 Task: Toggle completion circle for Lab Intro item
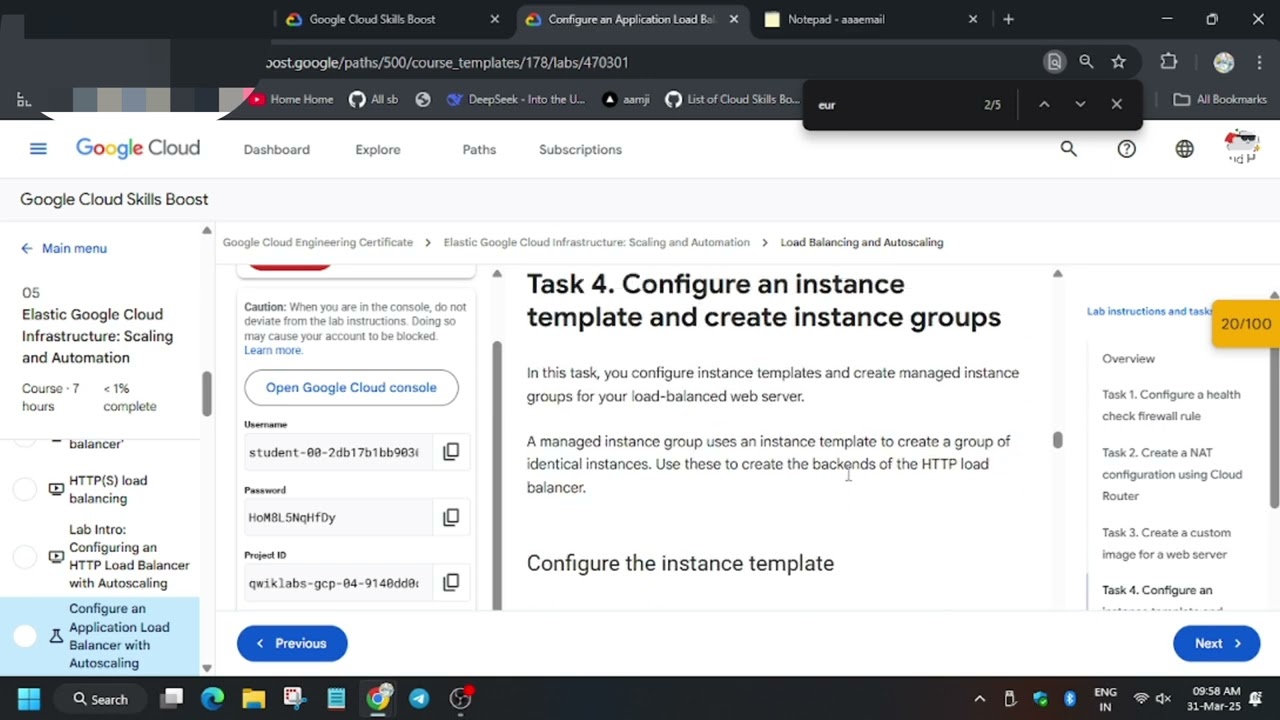click(x=25, y=556)
